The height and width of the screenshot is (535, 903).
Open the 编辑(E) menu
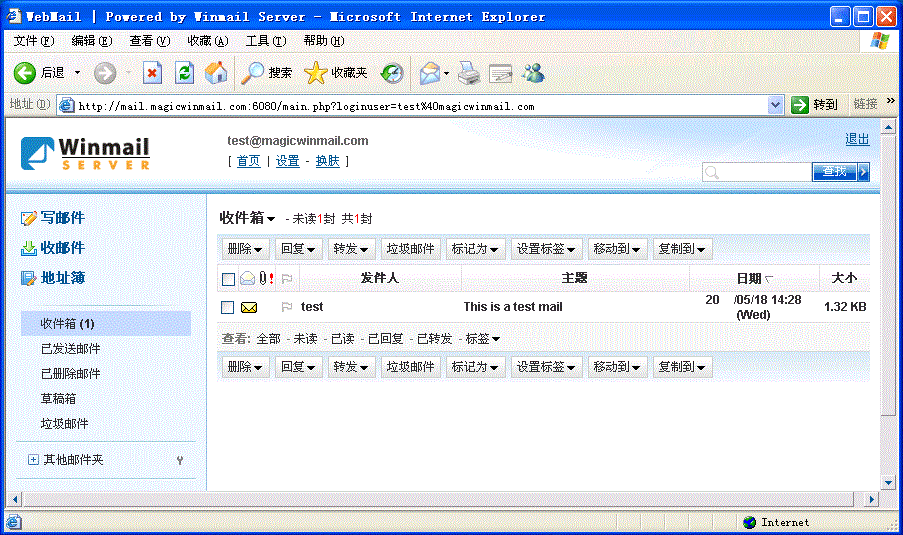coord(92,41)
